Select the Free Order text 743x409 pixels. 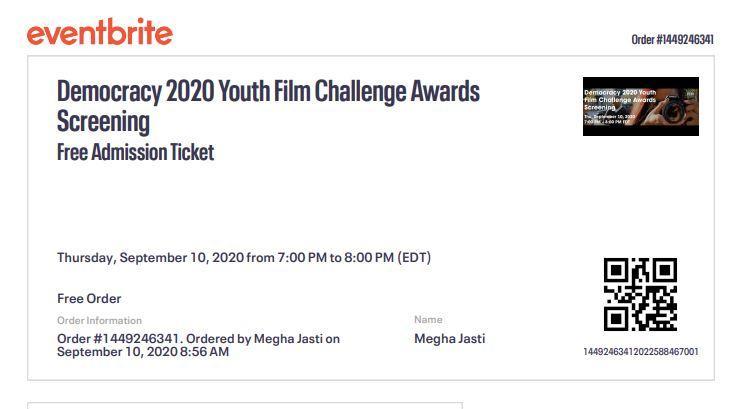point(89,299)
